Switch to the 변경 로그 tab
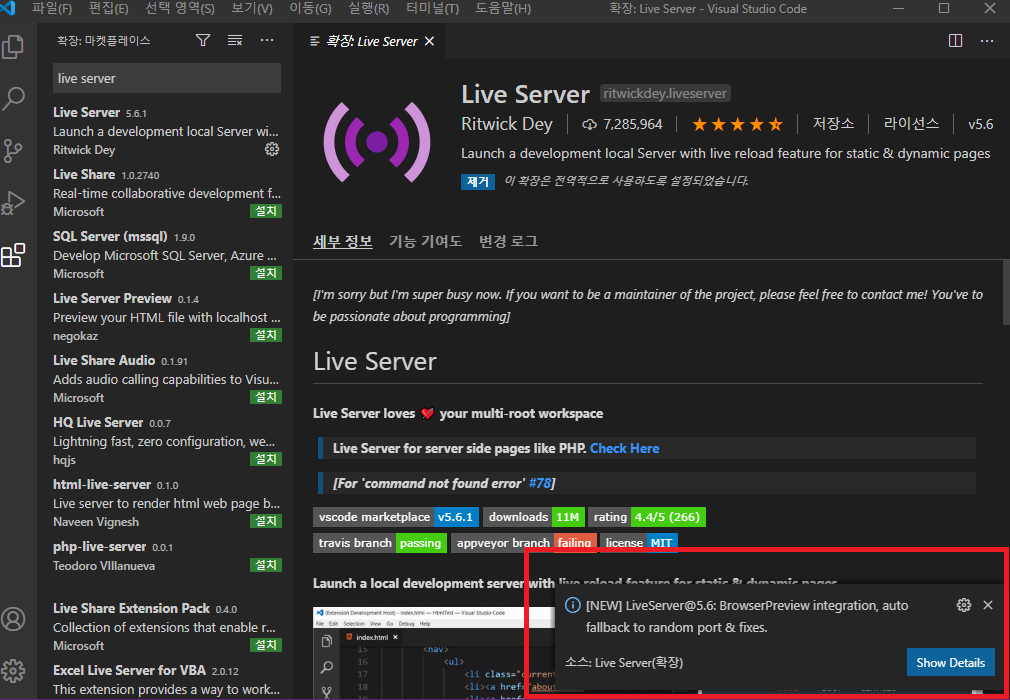The width and height of the screenshot is (1010, 700). click(508, 241)
